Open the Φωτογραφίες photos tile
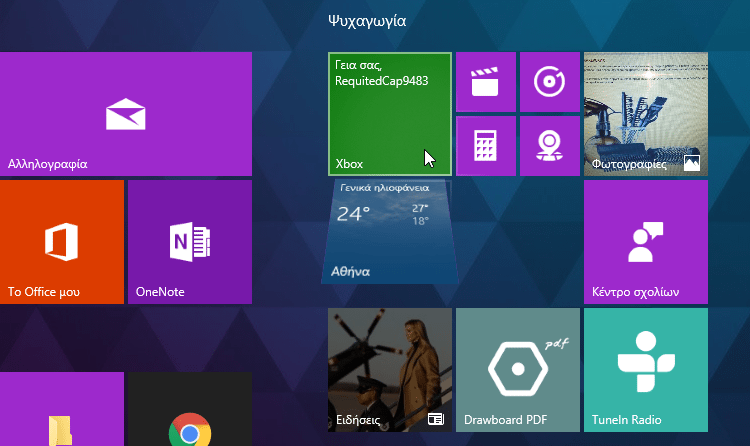 click(646, 114)
